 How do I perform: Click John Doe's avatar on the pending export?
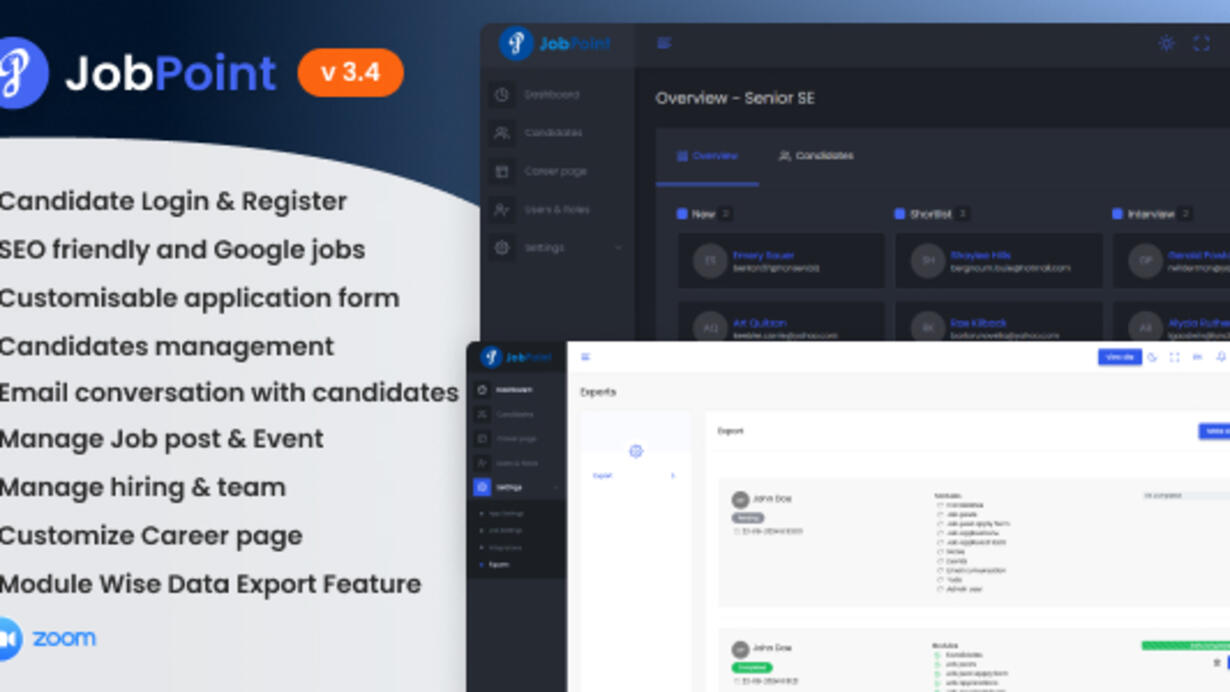740,499
